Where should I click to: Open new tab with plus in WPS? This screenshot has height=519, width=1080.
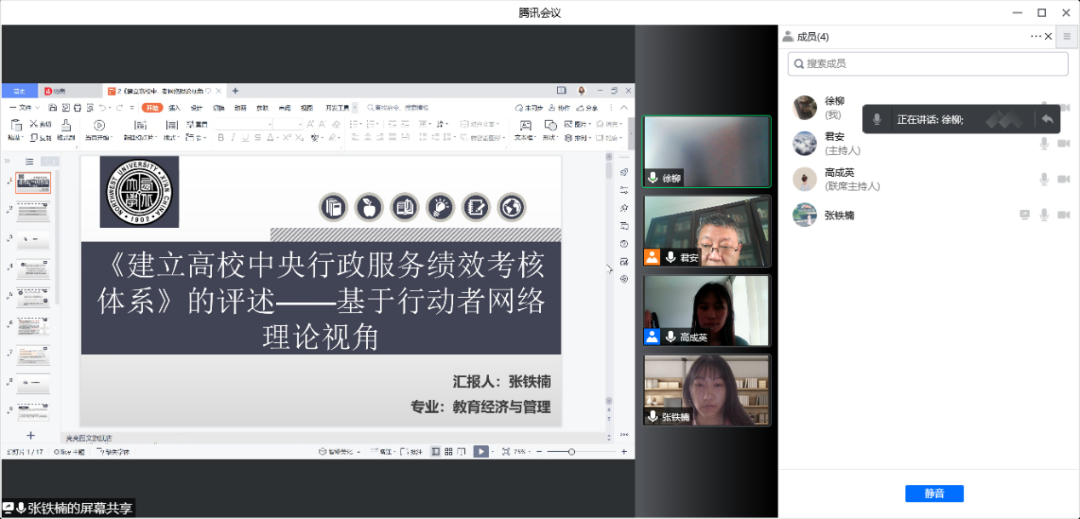tap(235, 91)
